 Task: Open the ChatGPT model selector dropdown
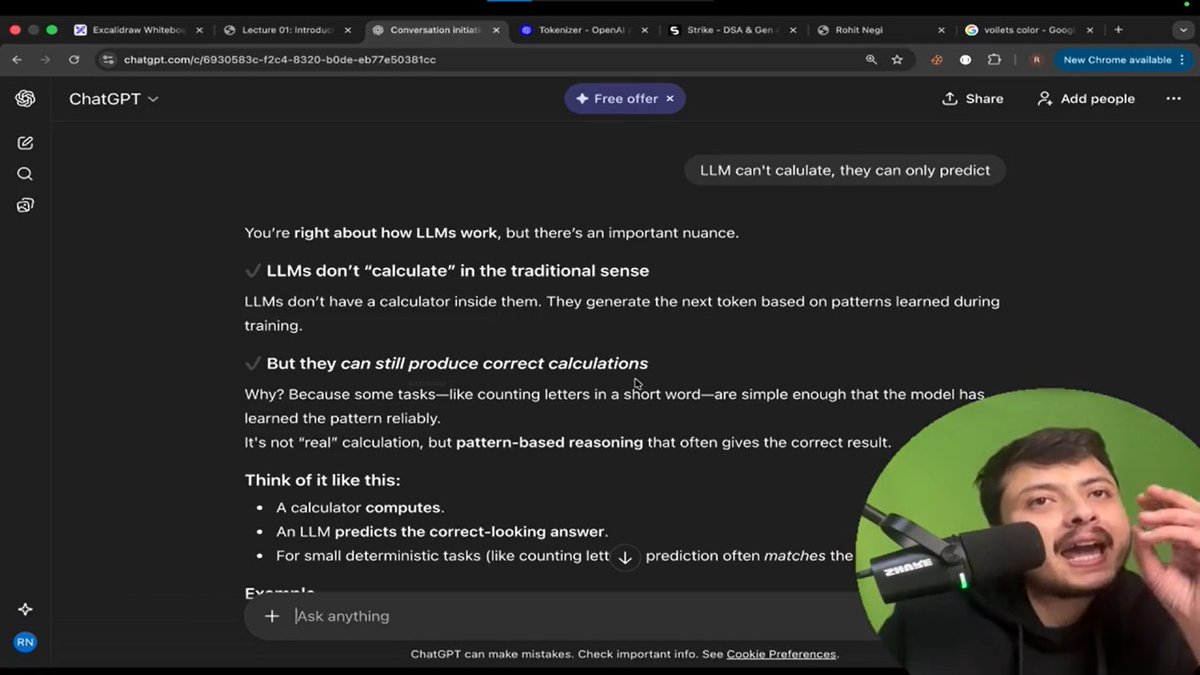click(x=113, y=99)
